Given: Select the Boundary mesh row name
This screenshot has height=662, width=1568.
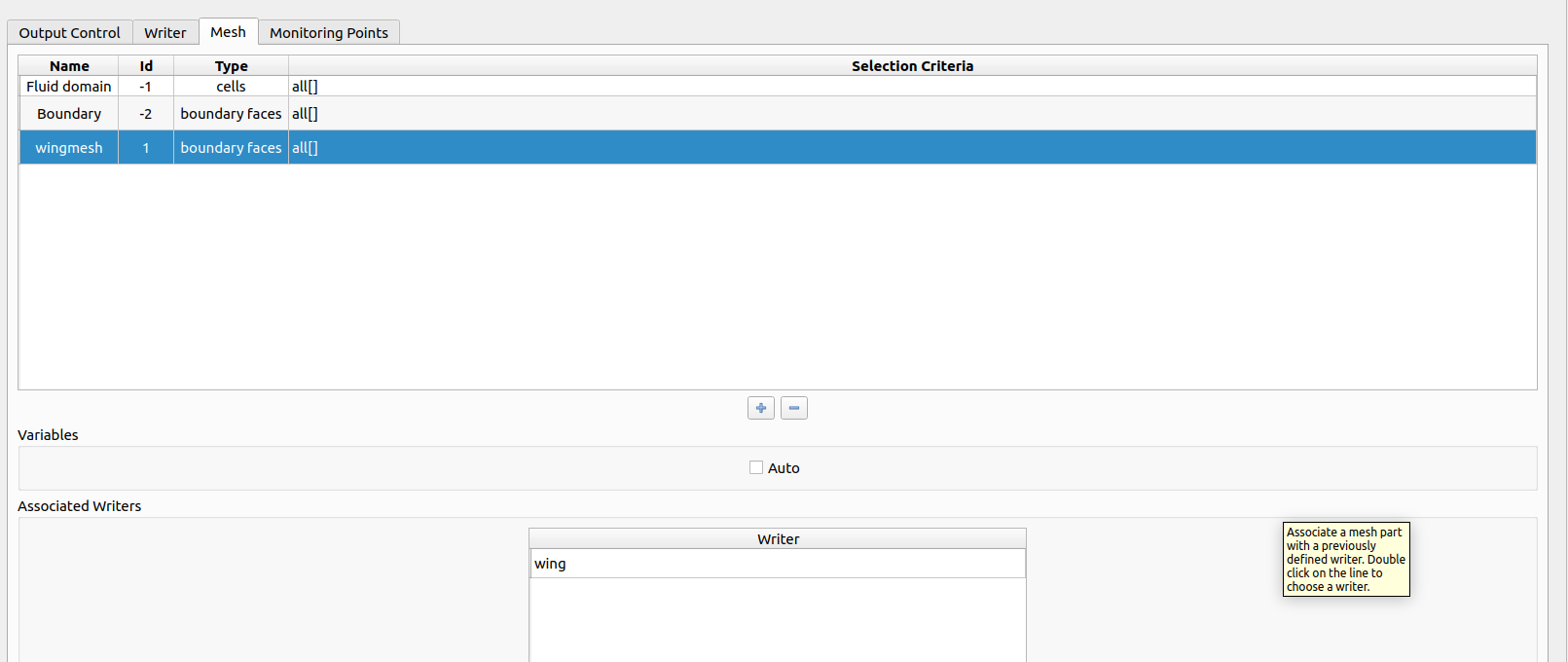Looking at the screenshot, I should click(x=69, y=114).
